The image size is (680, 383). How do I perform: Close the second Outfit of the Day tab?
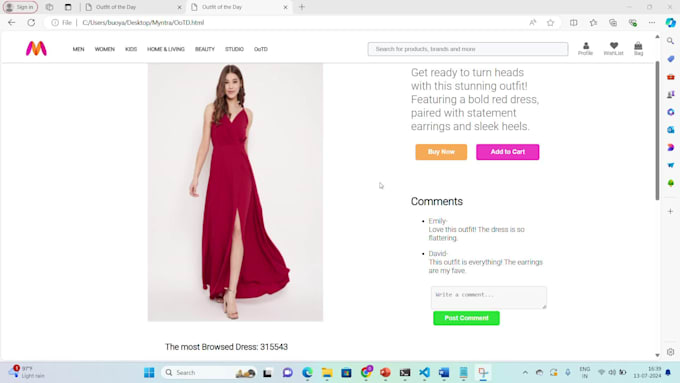tap(285, 7)
